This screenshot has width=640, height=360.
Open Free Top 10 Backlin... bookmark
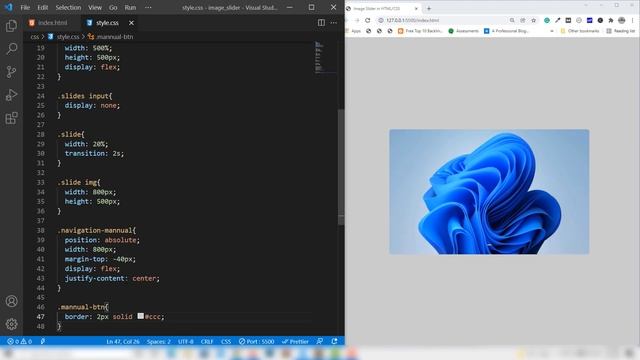[x=420, y=31]
